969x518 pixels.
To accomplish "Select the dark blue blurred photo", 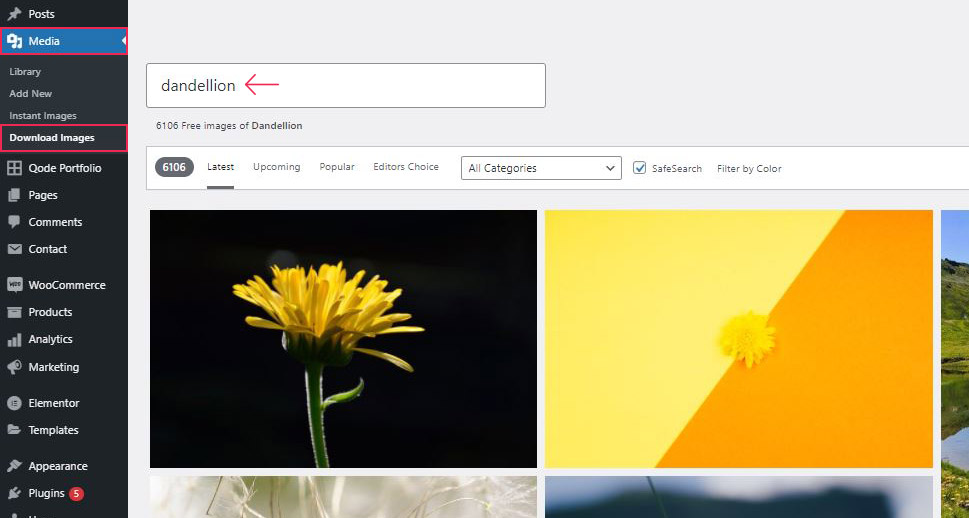I will point(738,497).
